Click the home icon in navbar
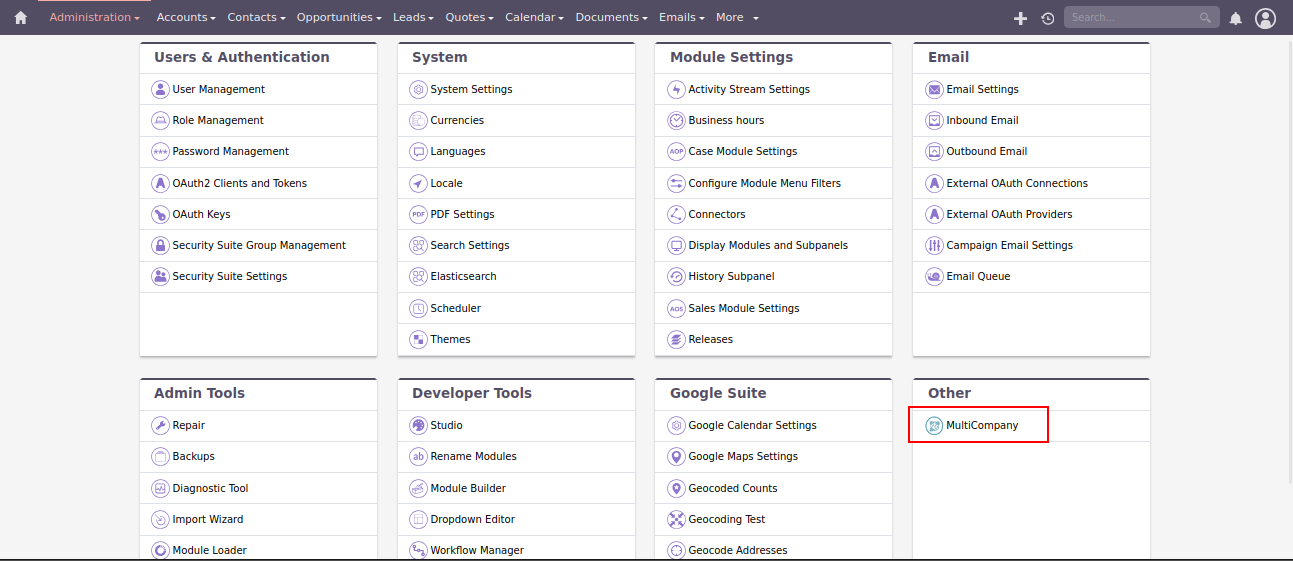Image resolution: width=1293 pixels, height=561 pixels. (20, 18)
